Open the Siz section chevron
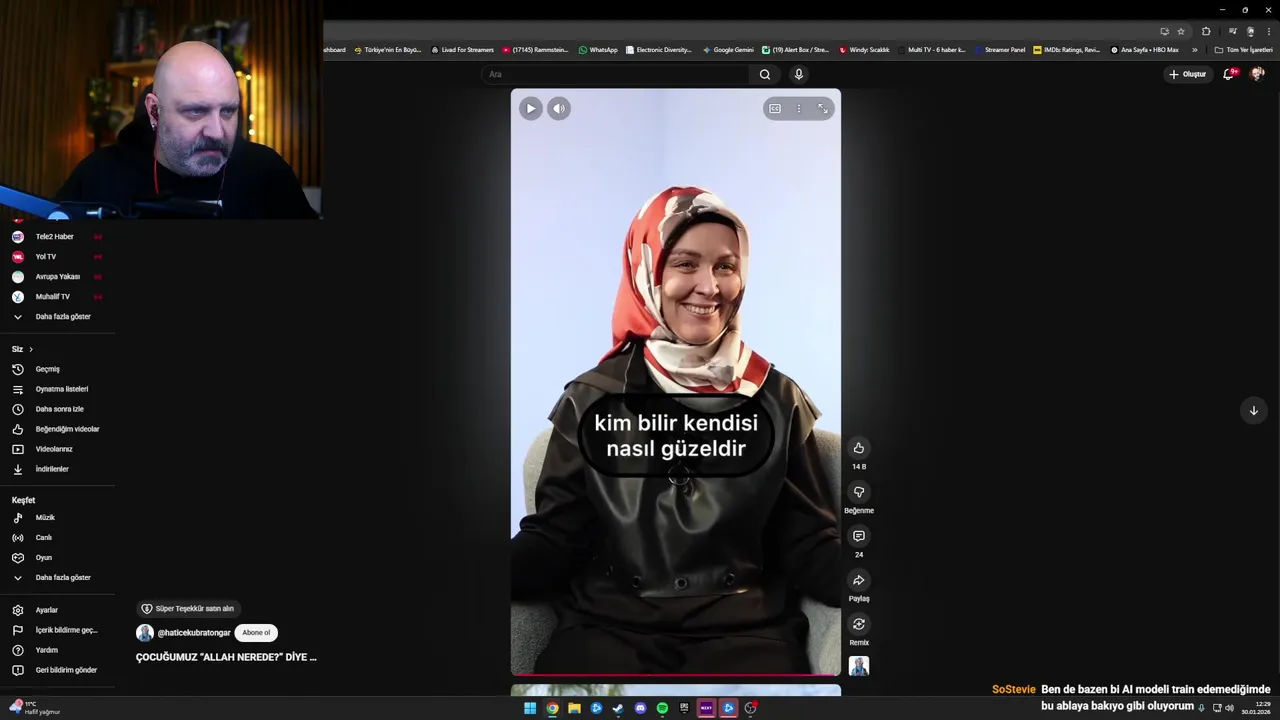Screen dimensions: 1280x720 31,349
